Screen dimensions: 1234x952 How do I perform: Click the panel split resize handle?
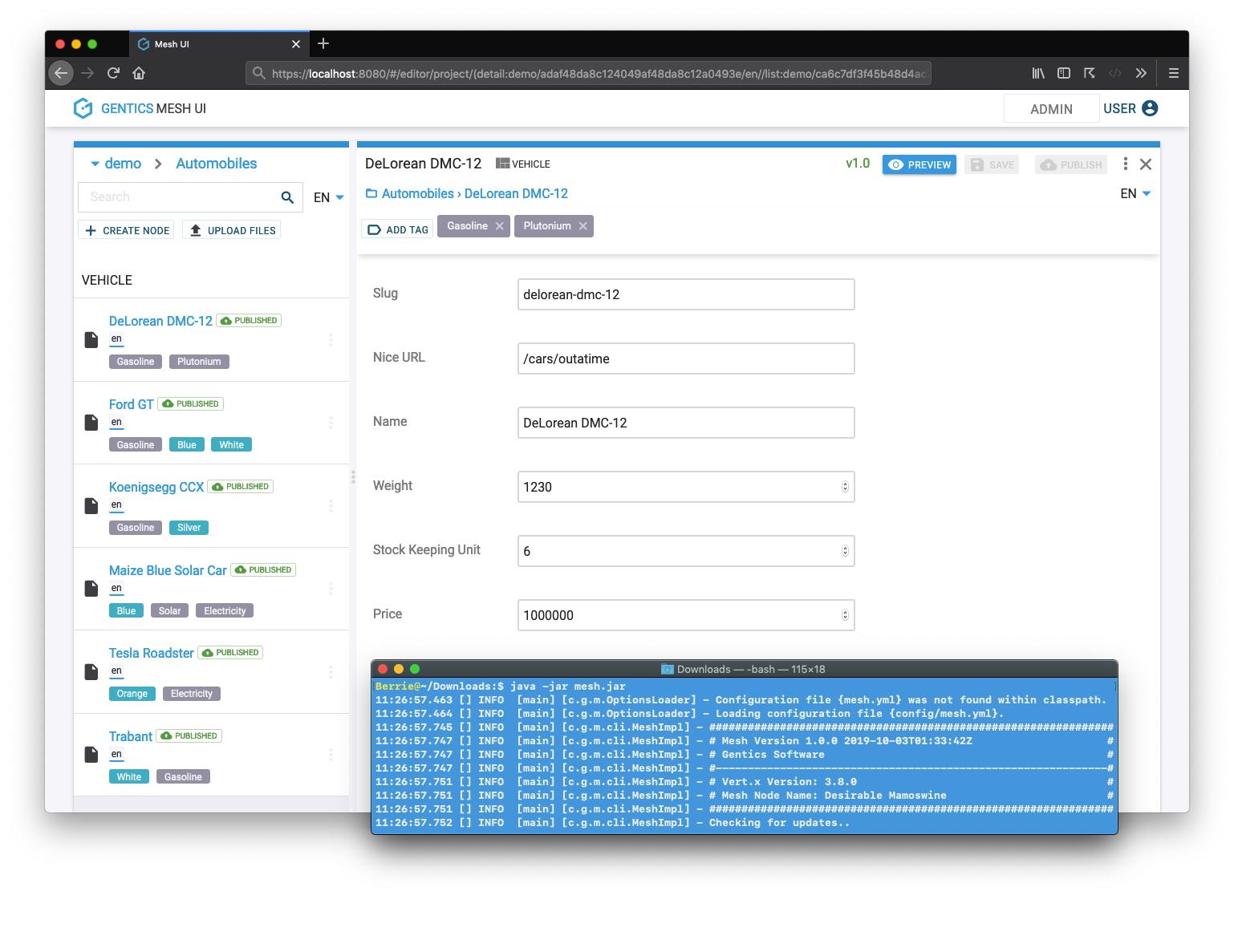click(x=353, y=477)
